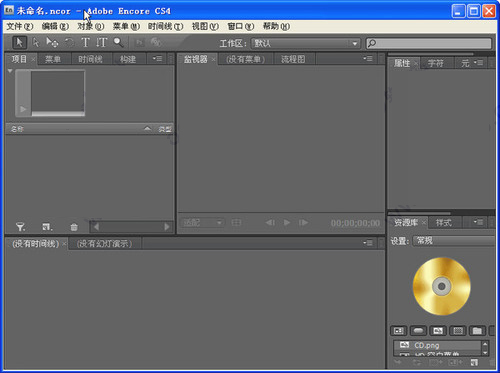This screenshot has width=500, height=373.
Task: Click the gold CD preview image
Action: tap(442, 286)
